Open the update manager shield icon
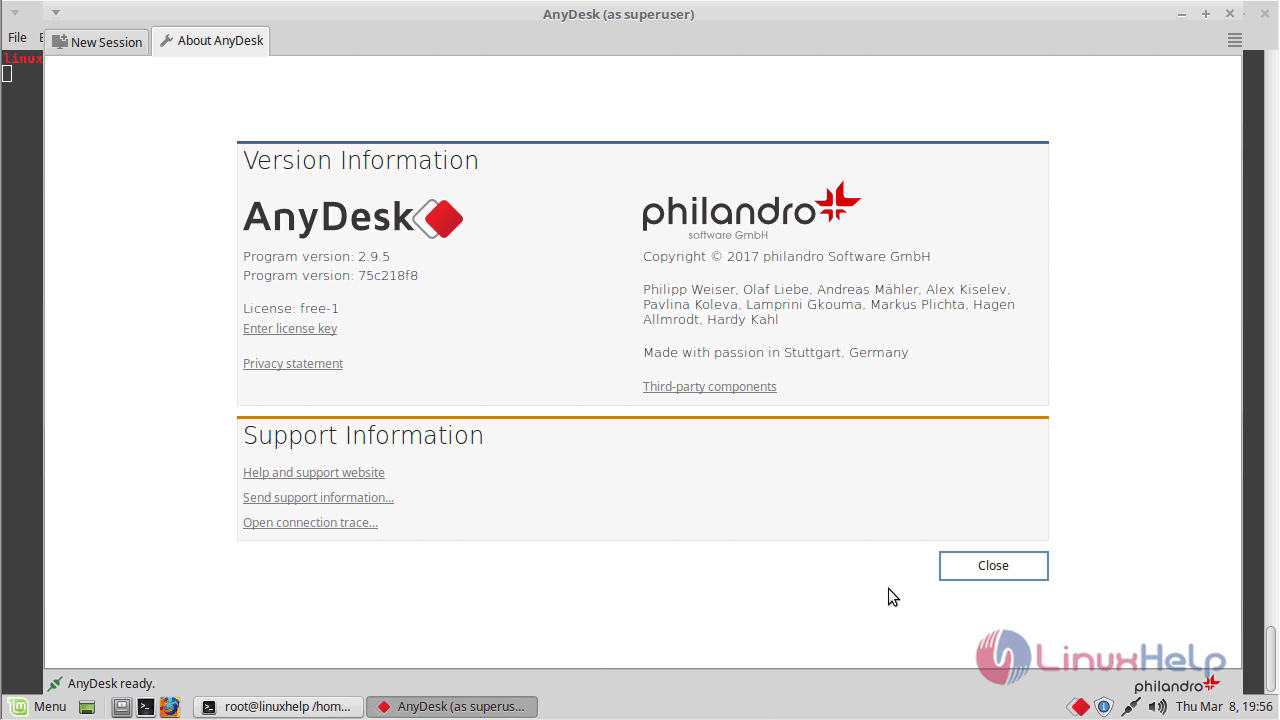The width and height of the screenshot is (1280, 720). pyautogui.click(x=1104, y=707)
